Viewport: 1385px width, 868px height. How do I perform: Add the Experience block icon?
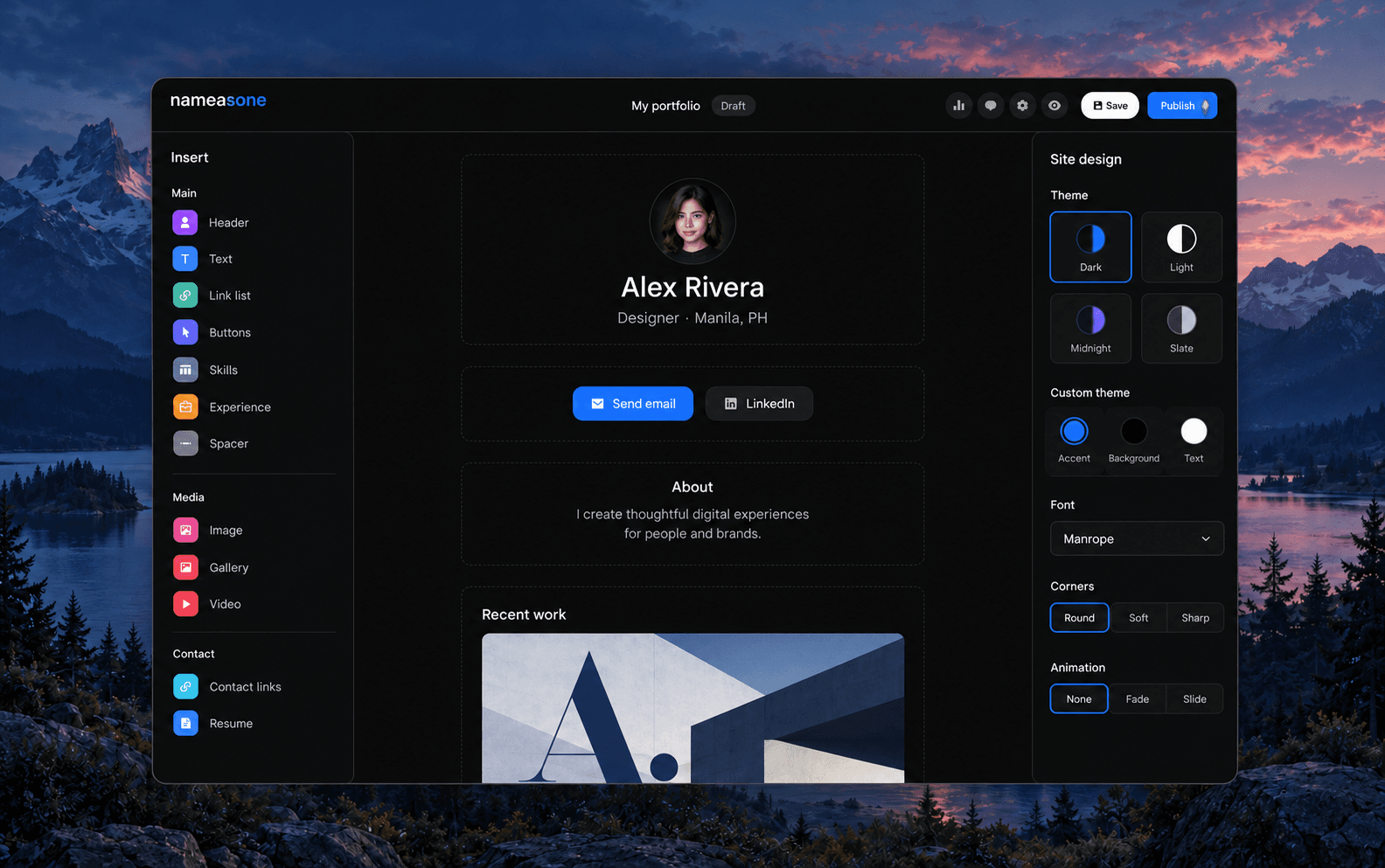click(x=185, y=407)
